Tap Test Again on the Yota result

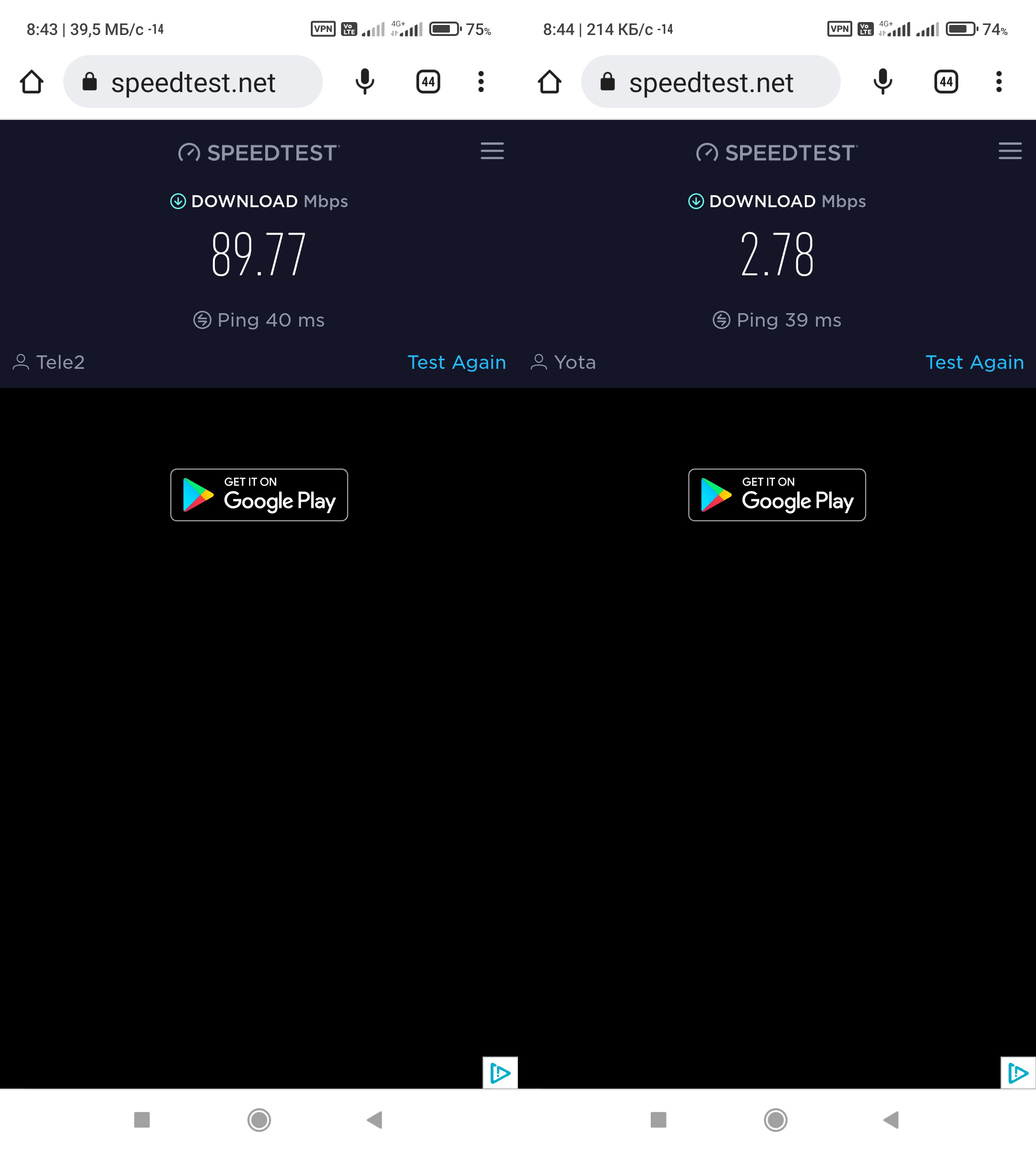[x=975, y=362]
